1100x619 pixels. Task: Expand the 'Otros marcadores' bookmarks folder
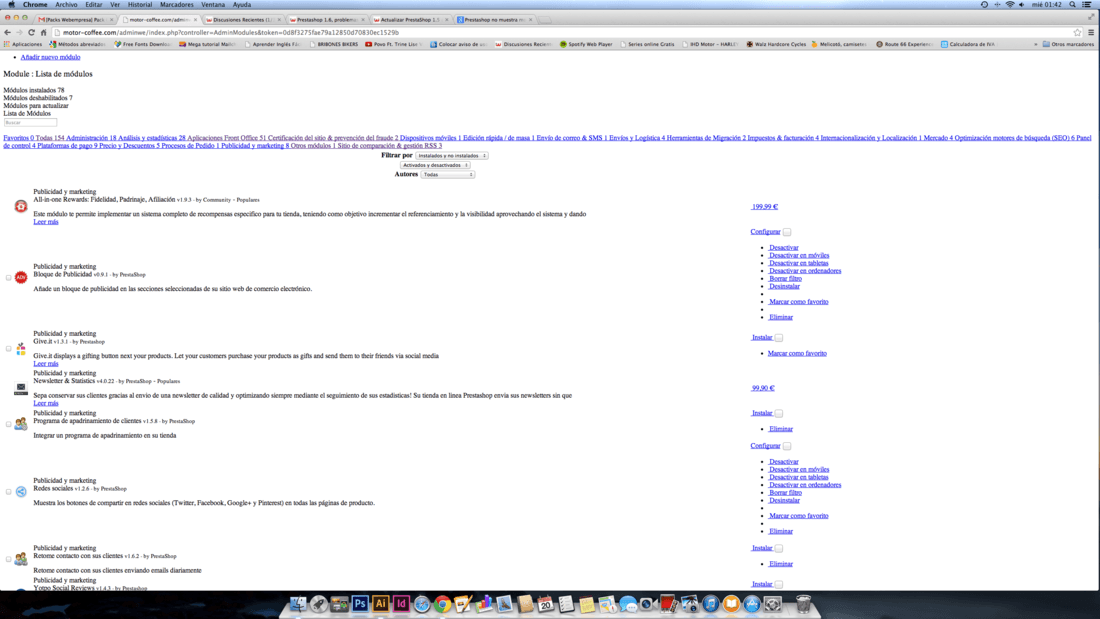click(x=1068, y=44)
